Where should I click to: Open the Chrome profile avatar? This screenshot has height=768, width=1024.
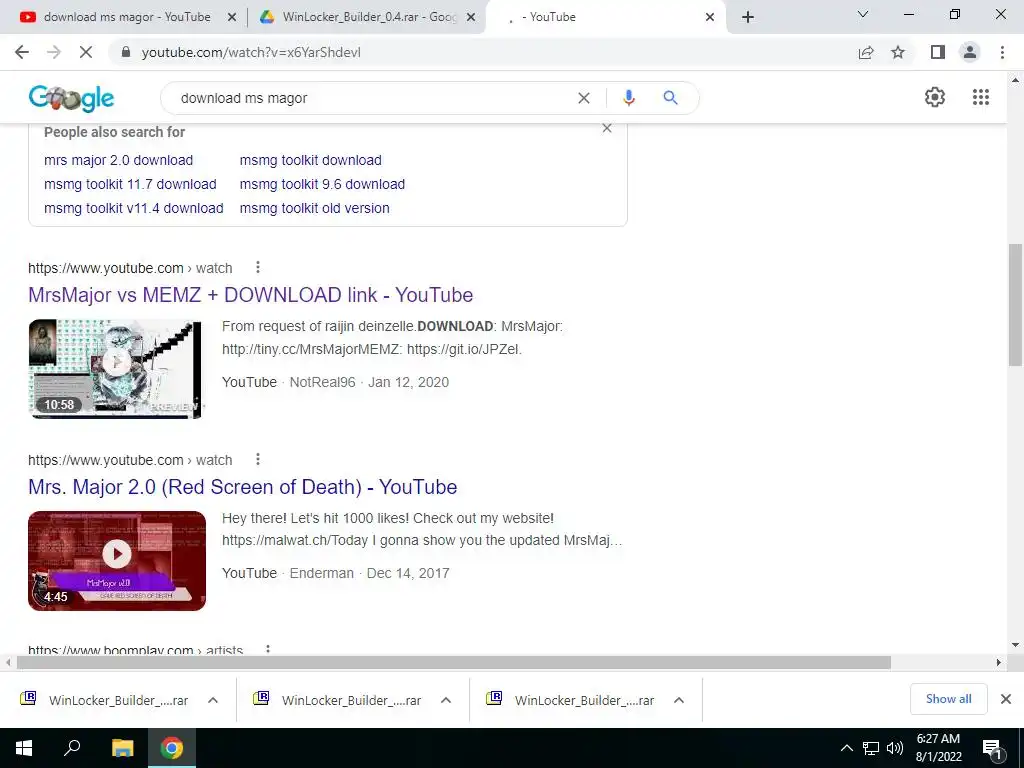970,52
